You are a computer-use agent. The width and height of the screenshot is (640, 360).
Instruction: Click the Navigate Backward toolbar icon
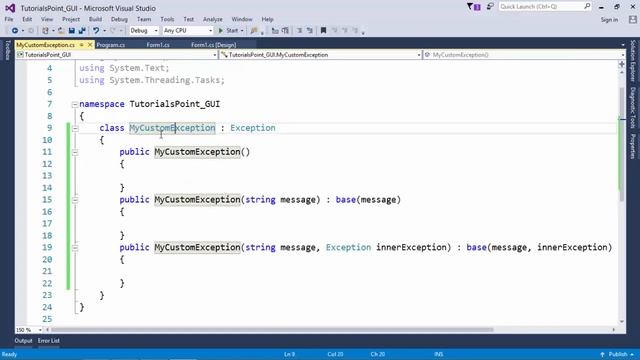pos(15,31)
